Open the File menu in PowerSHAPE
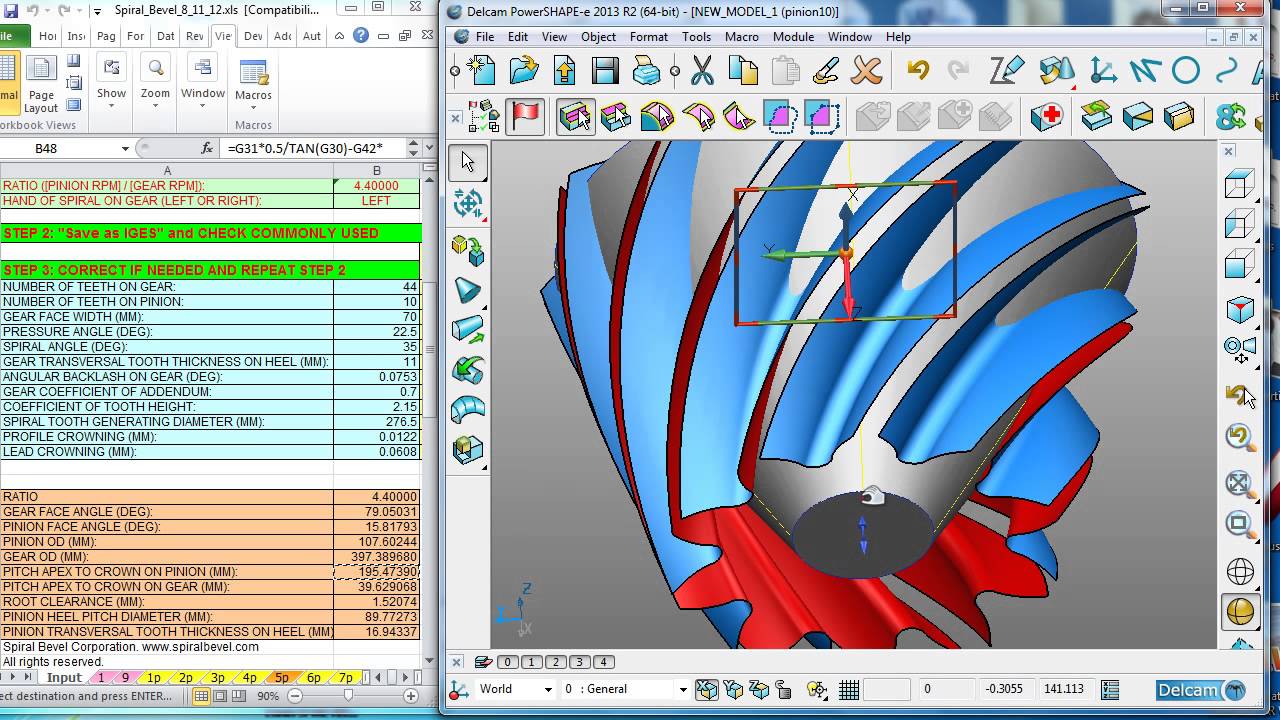This screenshot has height=720, width=1280. tap(485, 37)
